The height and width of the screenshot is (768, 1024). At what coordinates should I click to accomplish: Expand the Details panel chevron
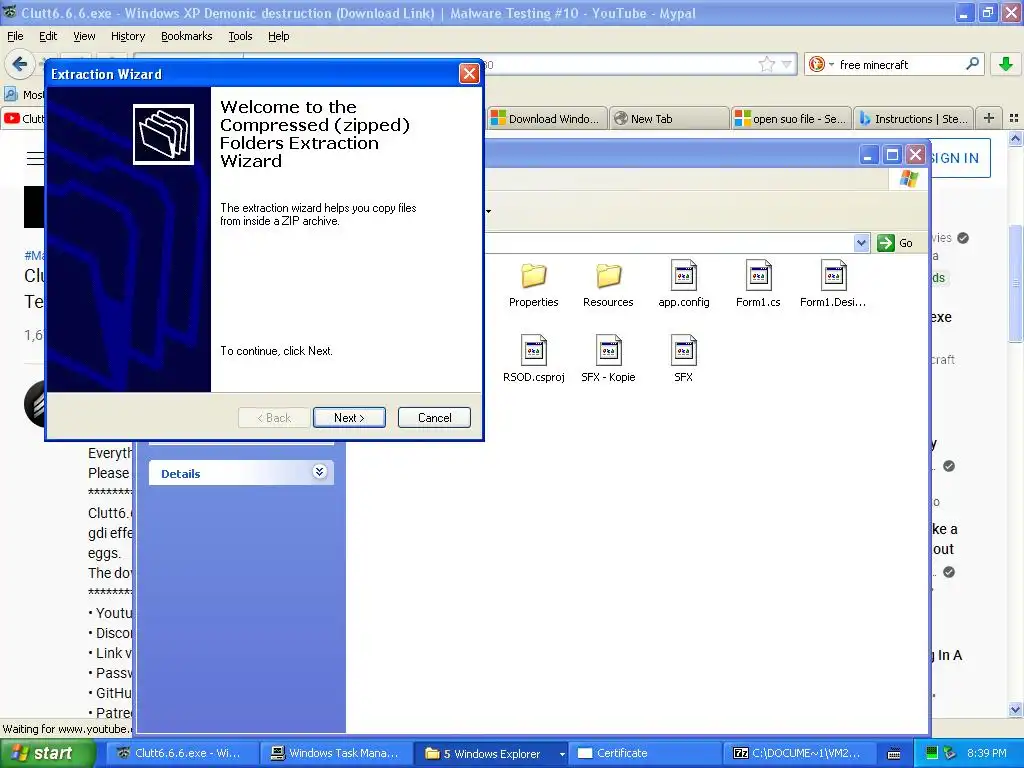(x=319, y=472)
